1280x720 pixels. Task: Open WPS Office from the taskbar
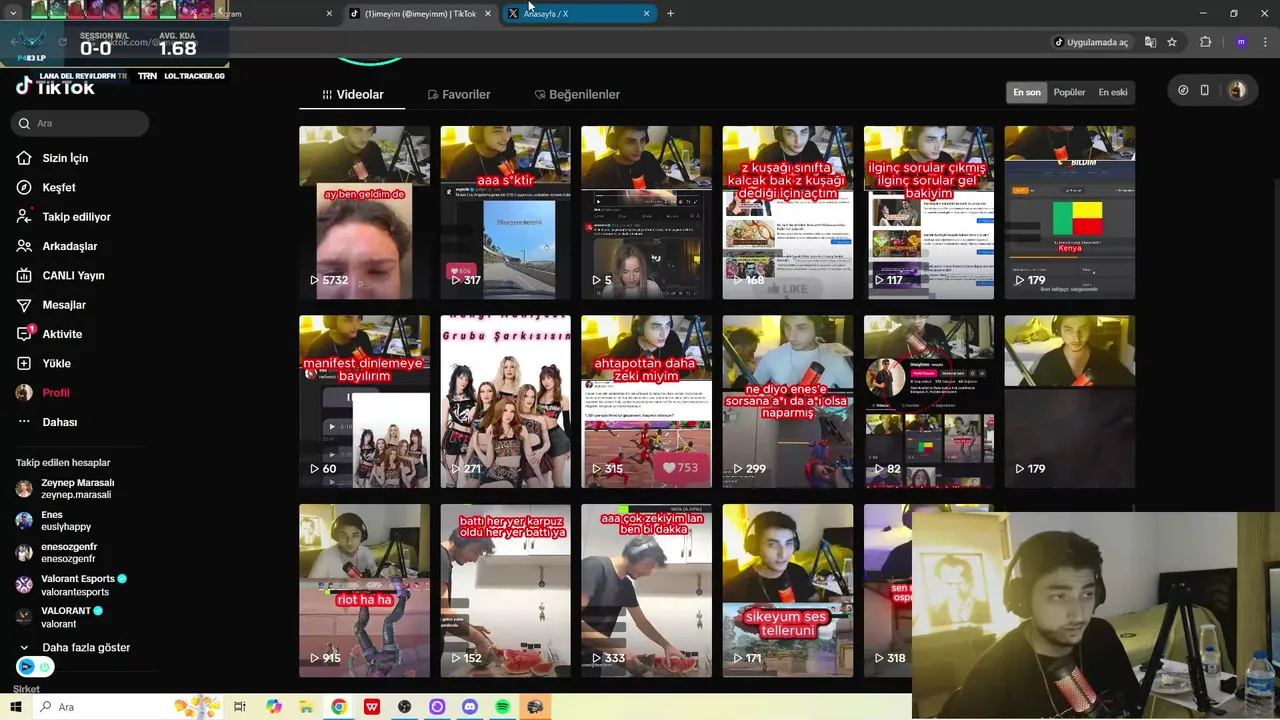[372, 707]
